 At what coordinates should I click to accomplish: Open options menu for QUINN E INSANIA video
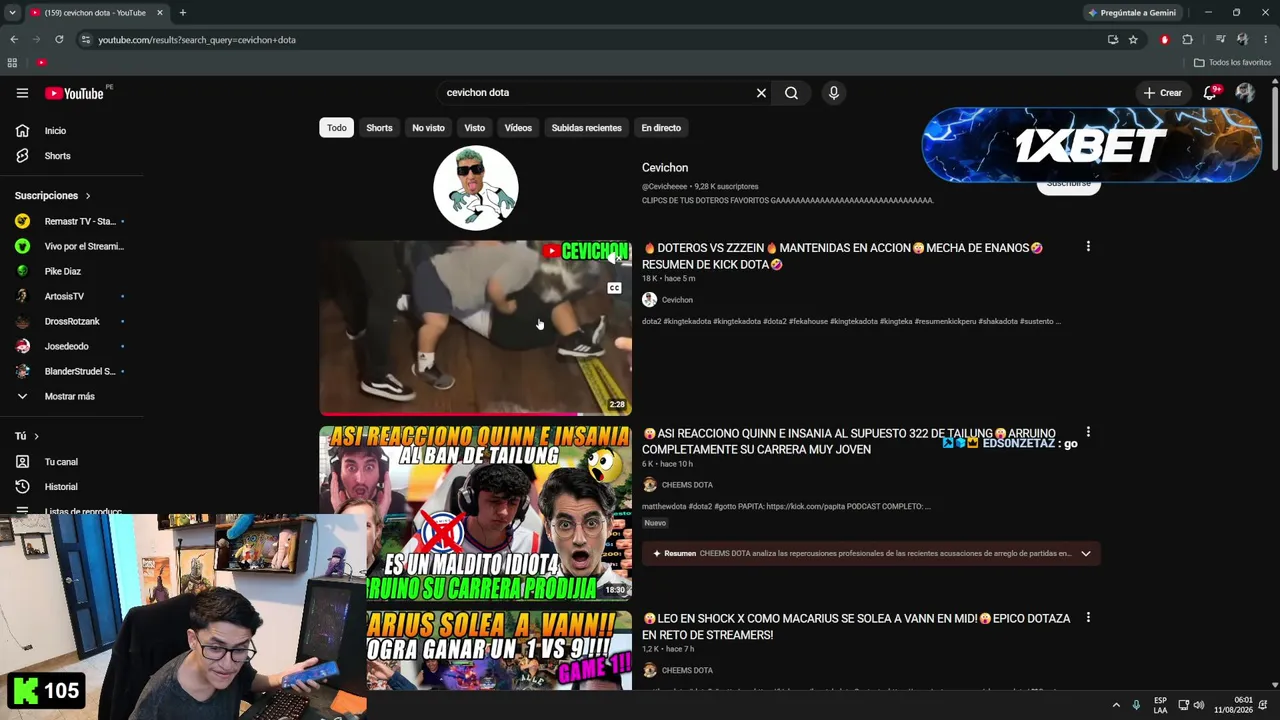tap(1088, 433)
